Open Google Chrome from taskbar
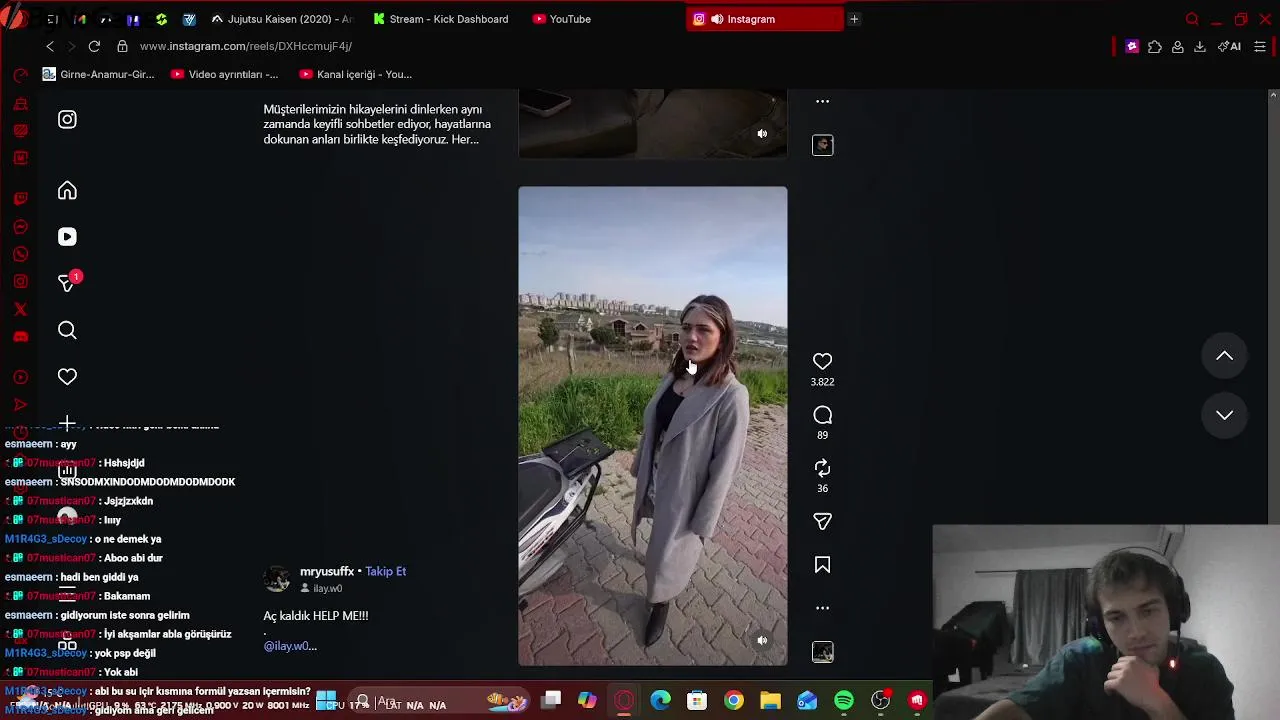This screenshot has width=1280, height=720. coord(734,701)
